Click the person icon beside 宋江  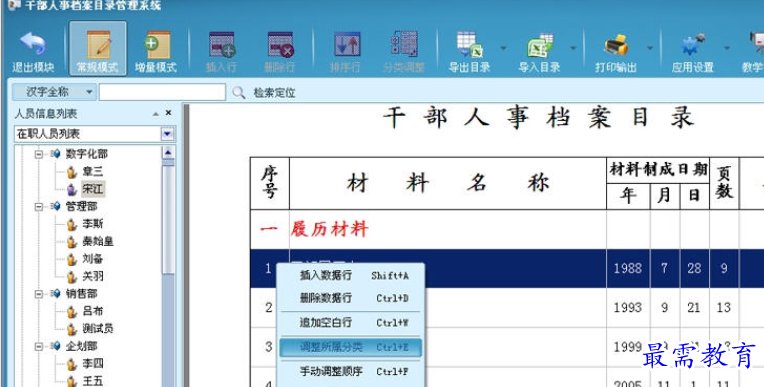[x=72, y=190]
